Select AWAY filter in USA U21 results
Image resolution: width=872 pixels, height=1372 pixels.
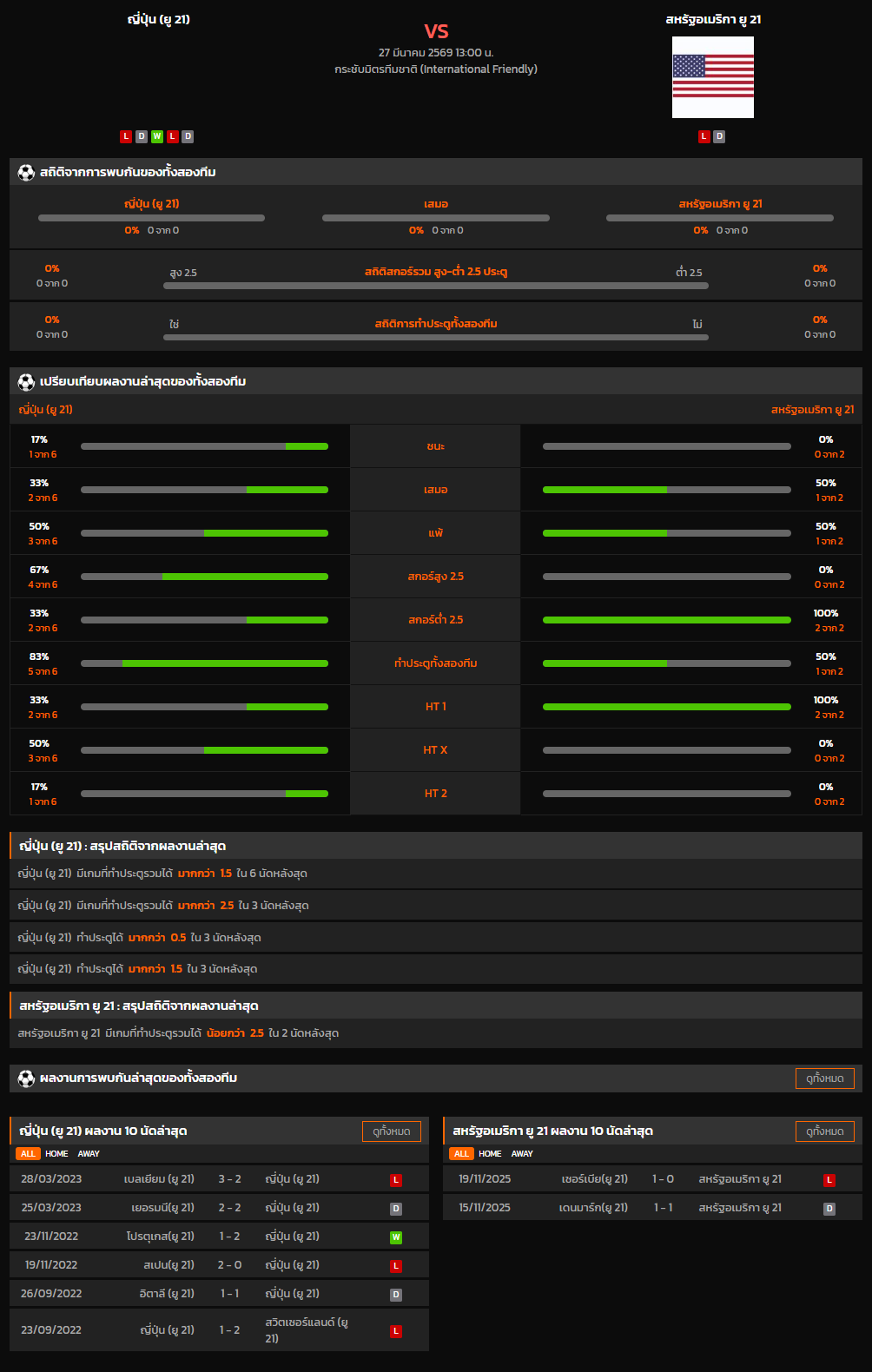[x=522, y=1154]
